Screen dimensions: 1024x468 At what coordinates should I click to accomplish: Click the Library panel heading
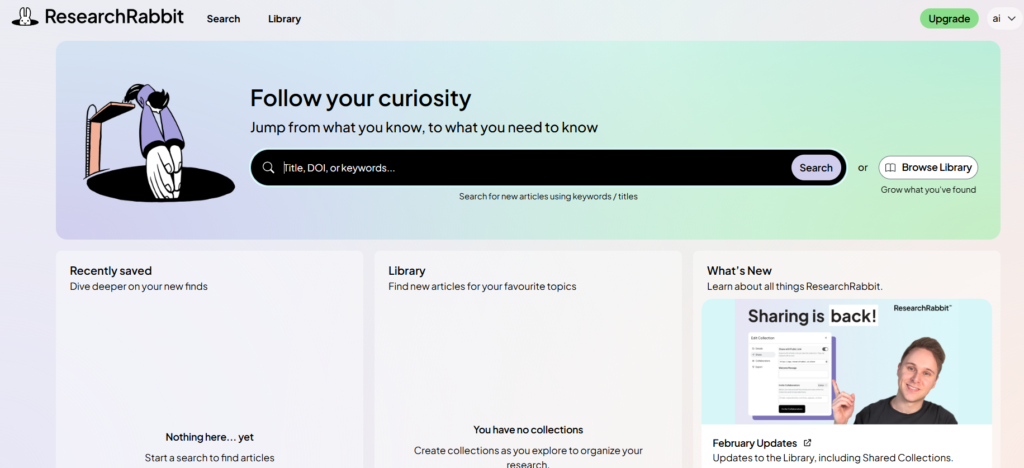coord(407,270)
